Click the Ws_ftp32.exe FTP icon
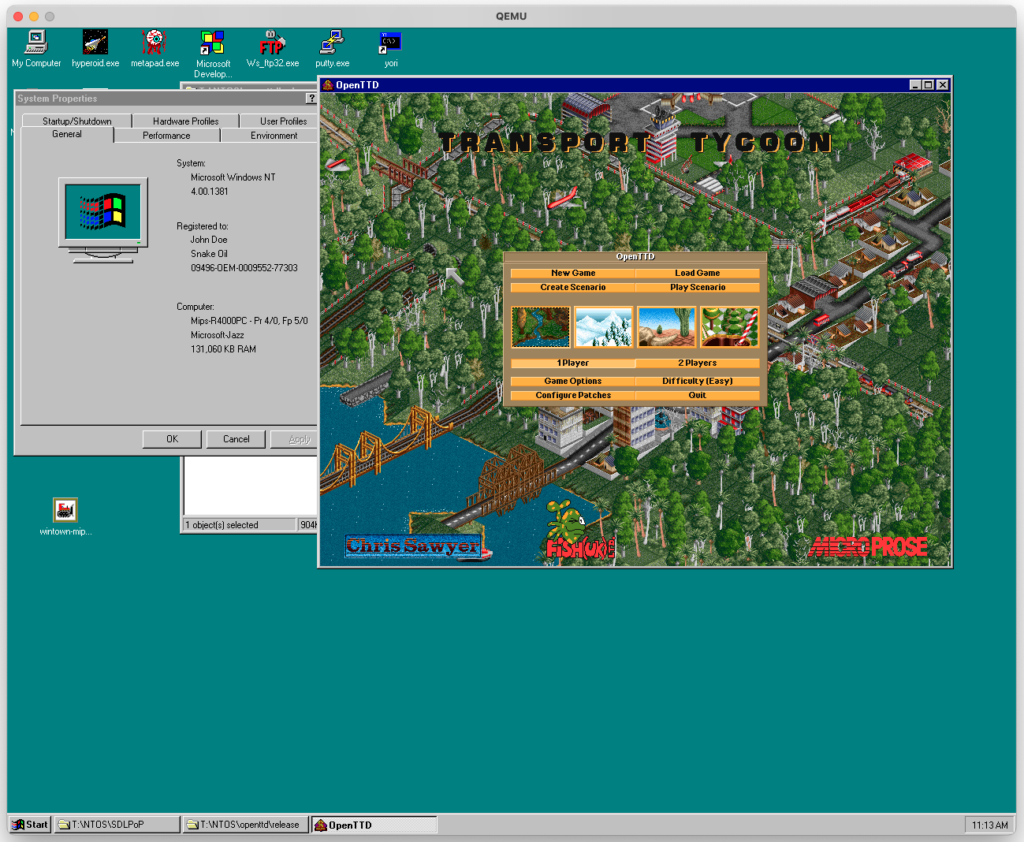The width and height of the screenshot is (1024, 842). click(272, 43)
